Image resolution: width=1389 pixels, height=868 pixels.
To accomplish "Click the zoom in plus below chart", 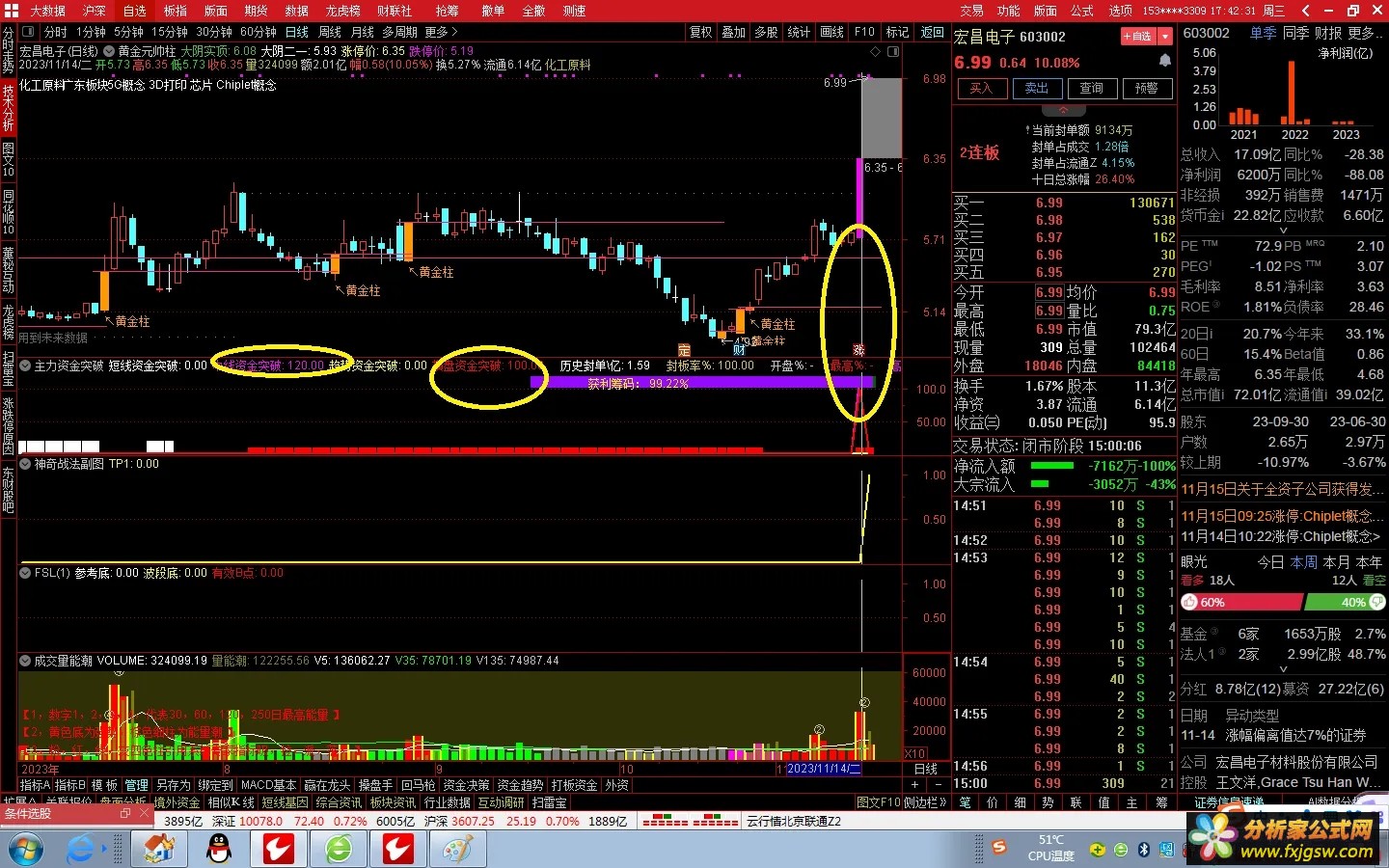I will click(914, 786).
